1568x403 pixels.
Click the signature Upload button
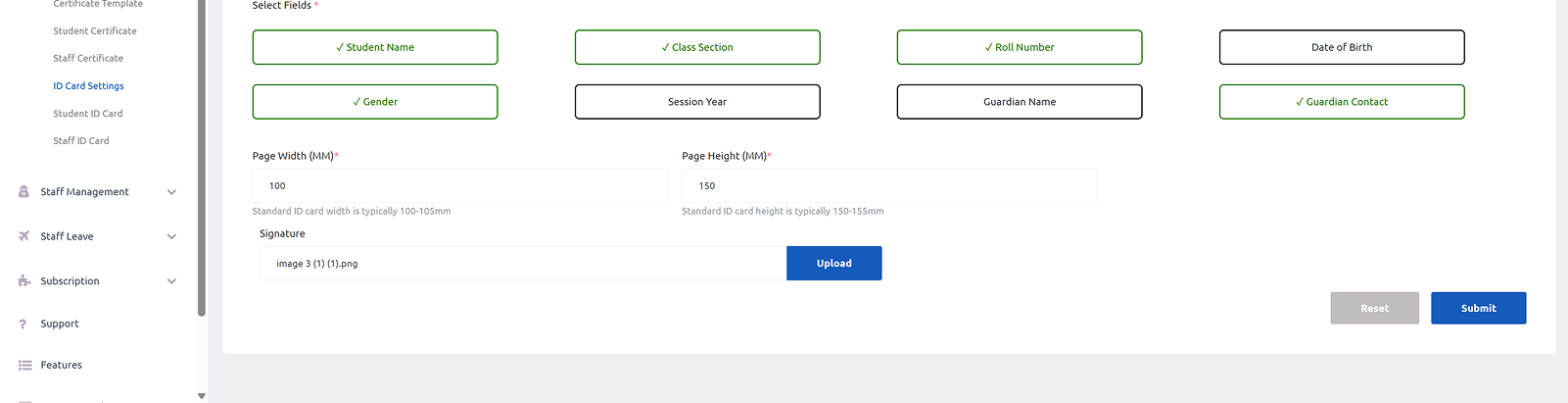(x=833, y=264)
